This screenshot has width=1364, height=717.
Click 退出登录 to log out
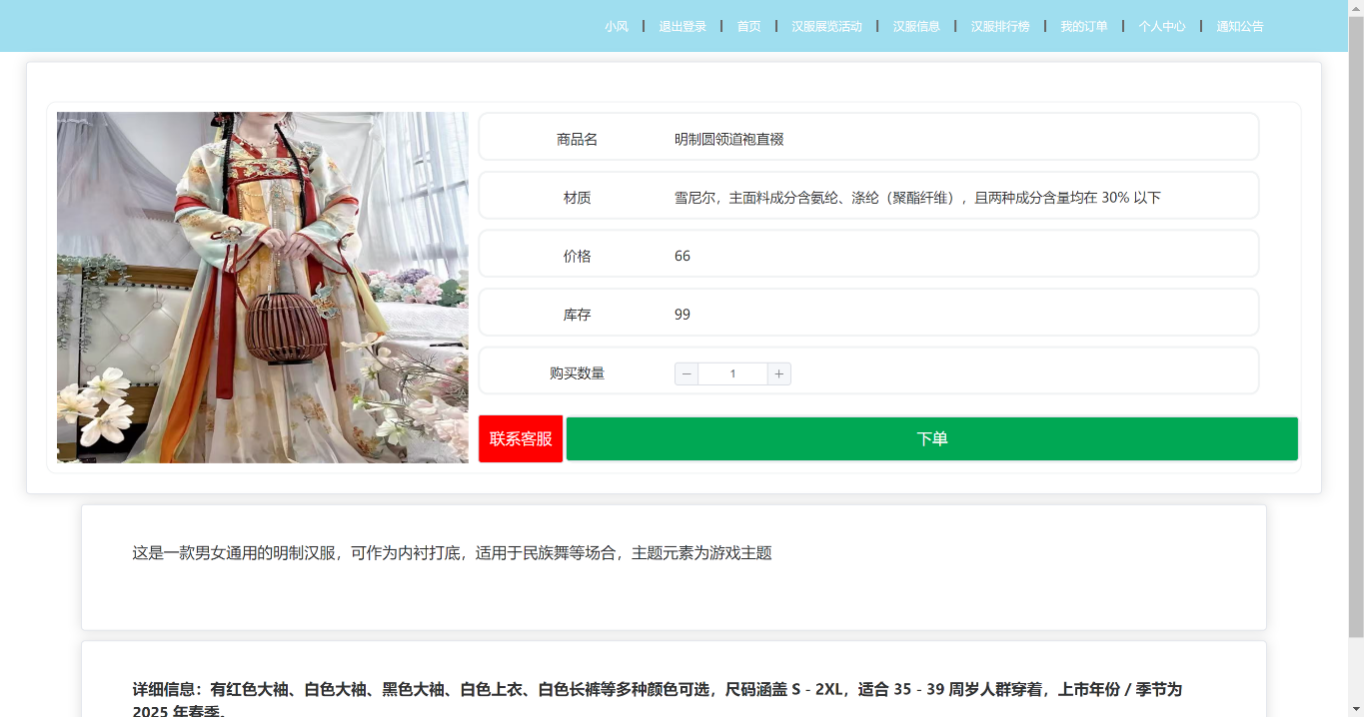pos(682,27)
